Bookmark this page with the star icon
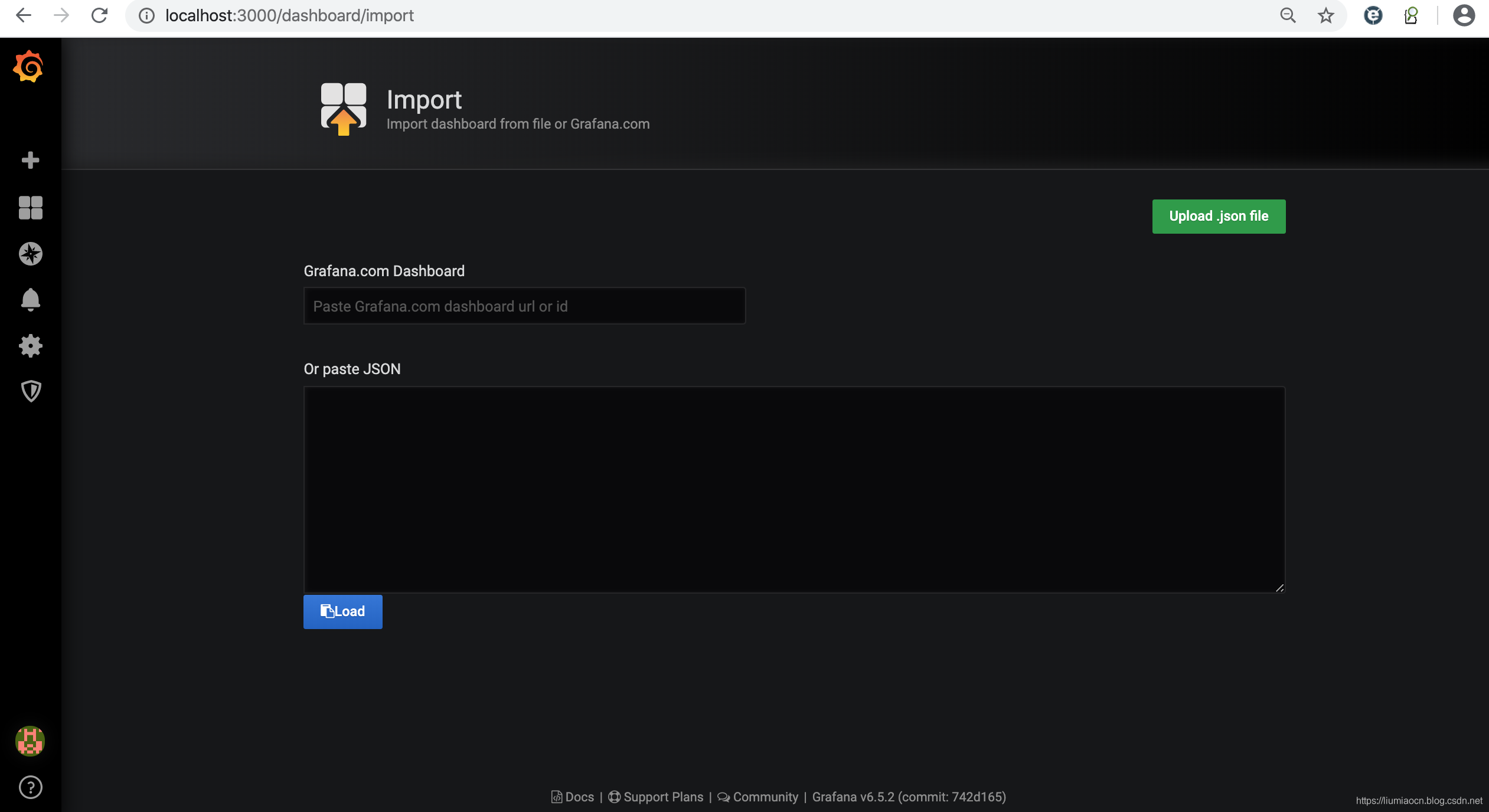The height and width of the screenshot is (812, 1489). pos(1326,15)
